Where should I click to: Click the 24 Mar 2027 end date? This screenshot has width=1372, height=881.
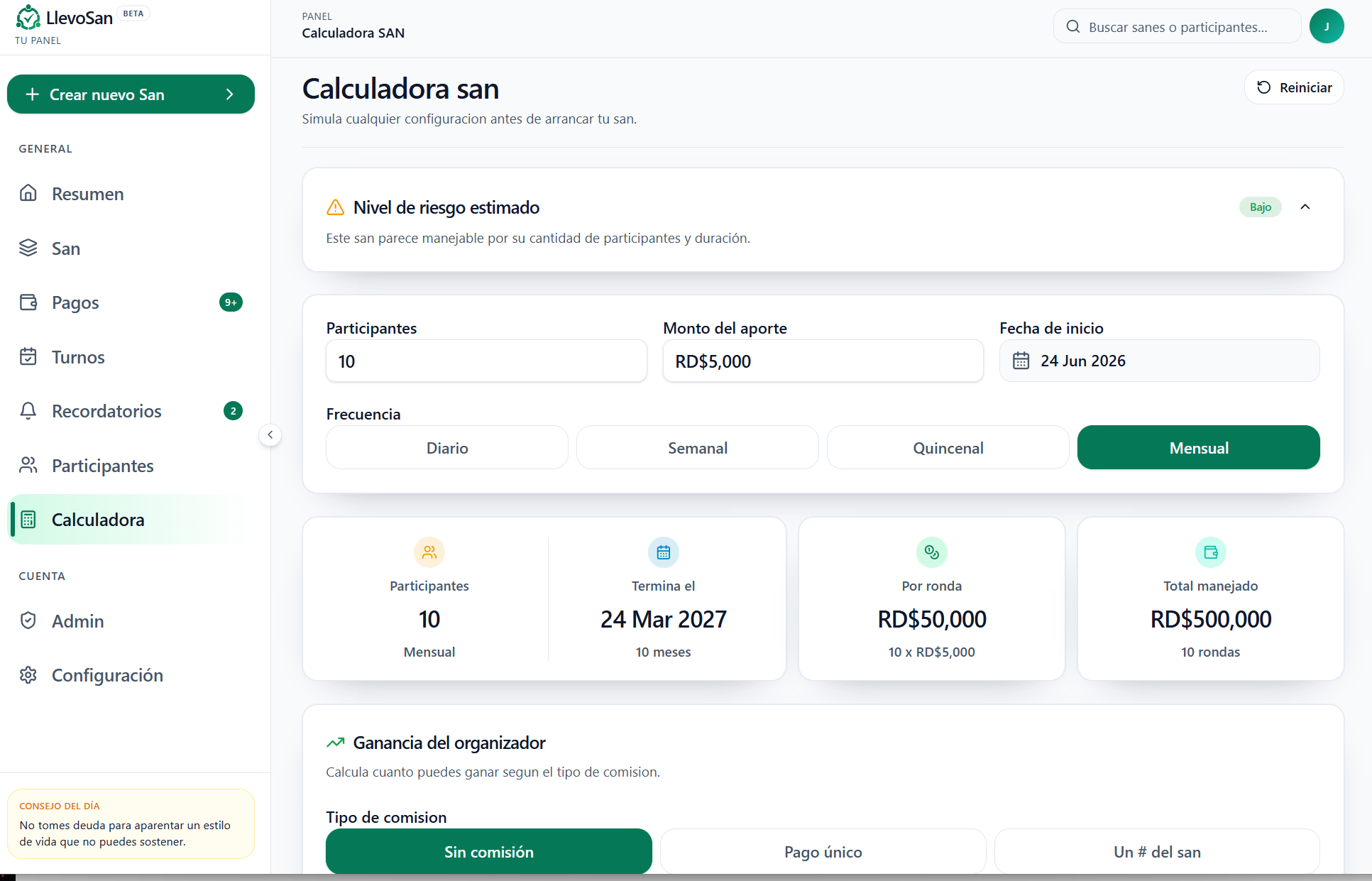coord(664,619)
